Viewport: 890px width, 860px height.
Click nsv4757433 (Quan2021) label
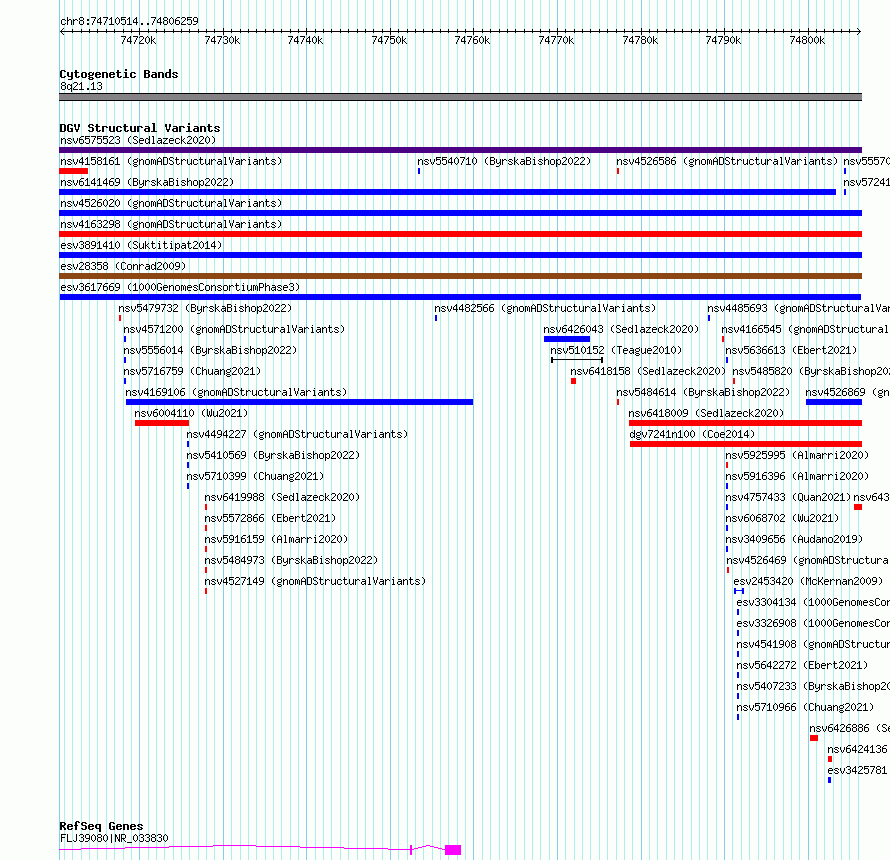(x=788, y=497)
